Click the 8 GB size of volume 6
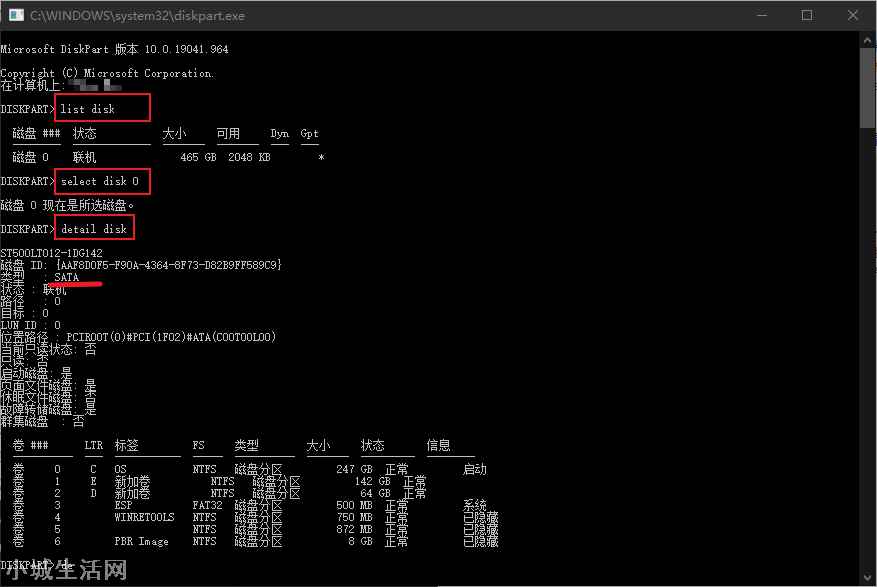Screen dimensions: 877x587 [x=360, y=541]
